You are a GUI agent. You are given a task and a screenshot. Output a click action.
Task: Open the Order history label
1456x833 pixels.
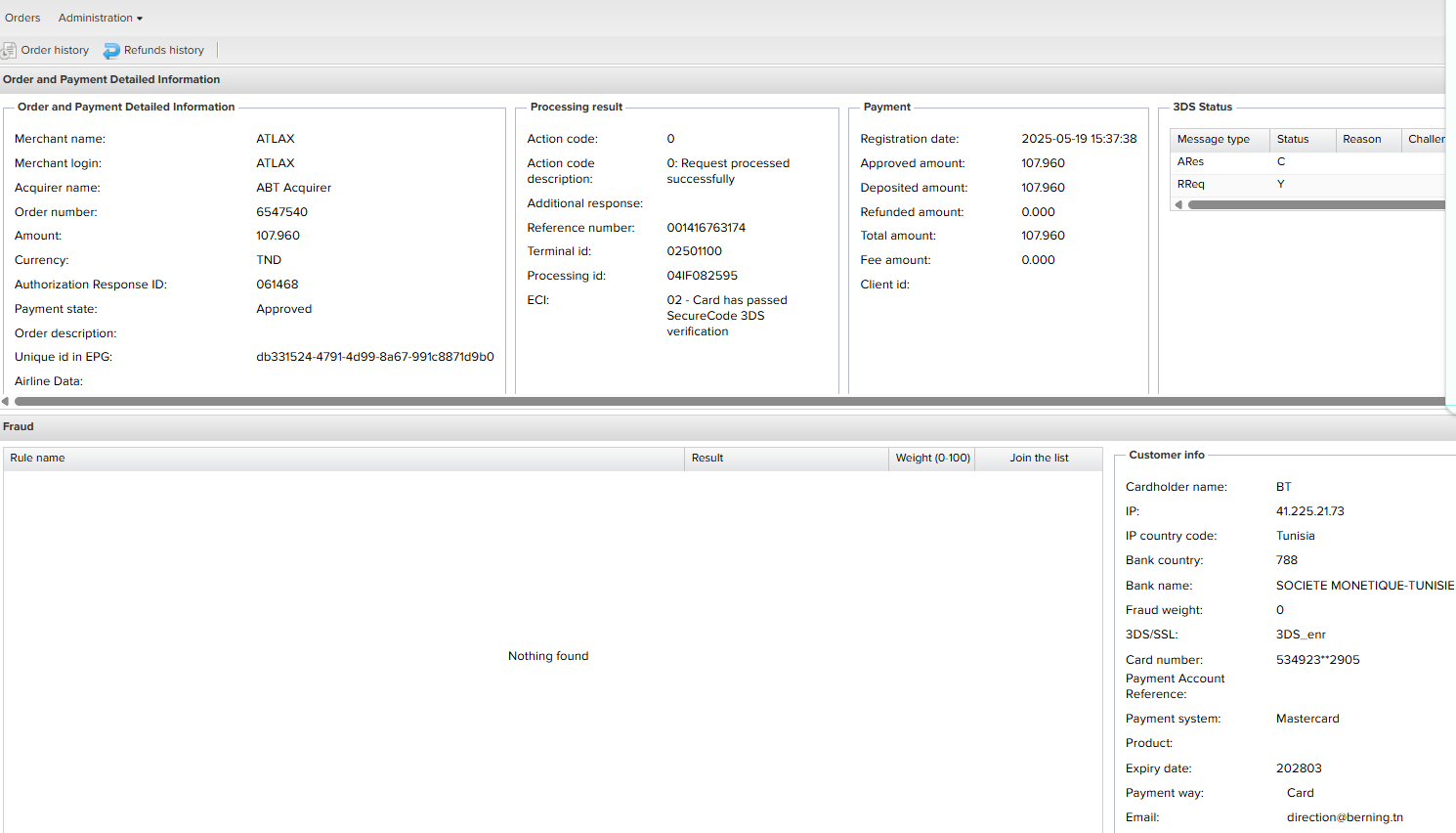[x=55, y=50]
